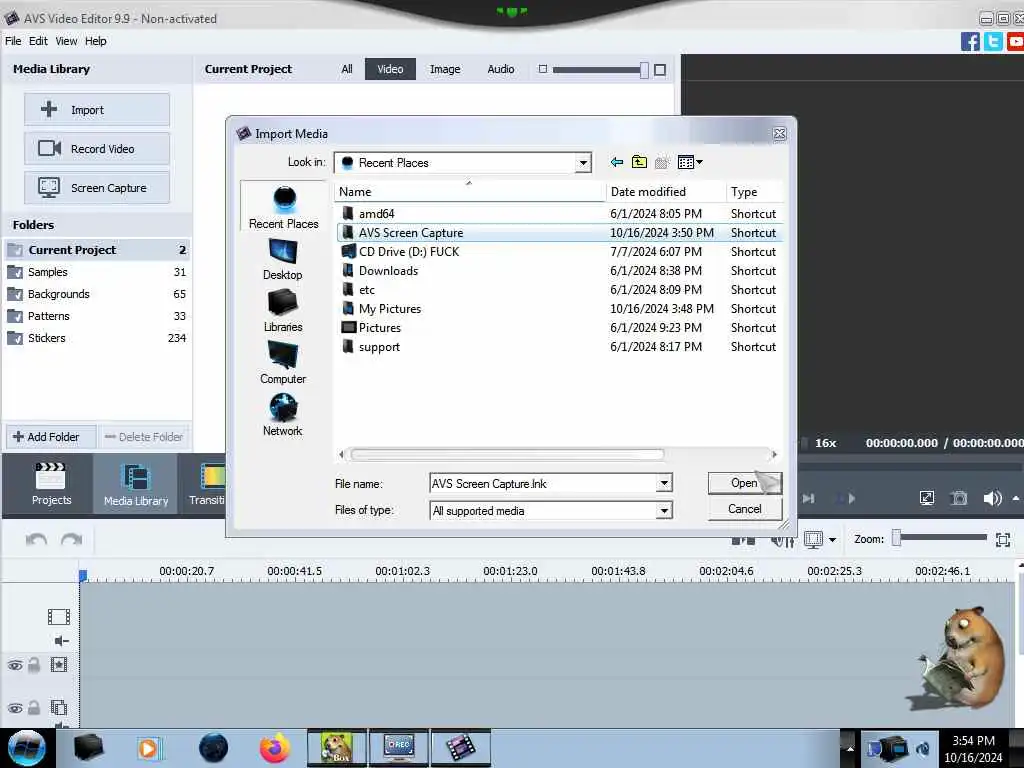
Task: Click the small thumbnails icon
Action: [543, 69]
